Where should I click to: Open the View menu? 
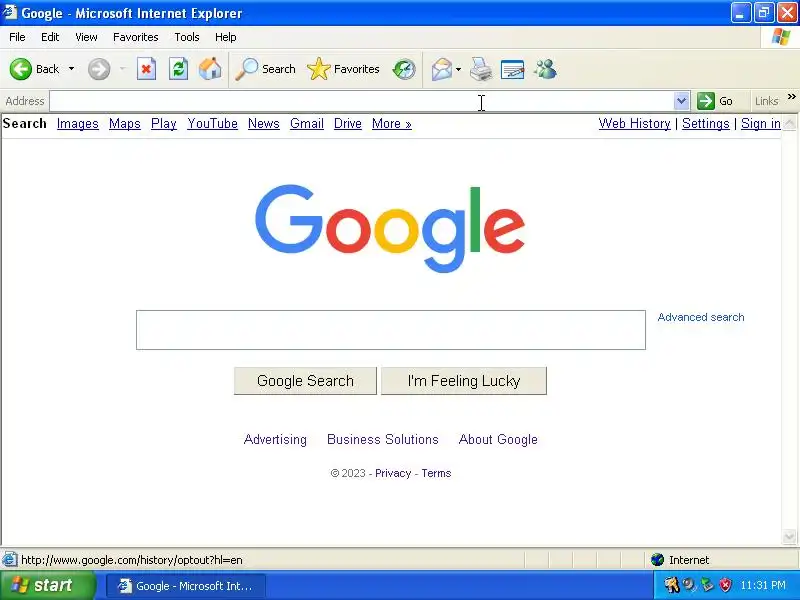(86, 37)
